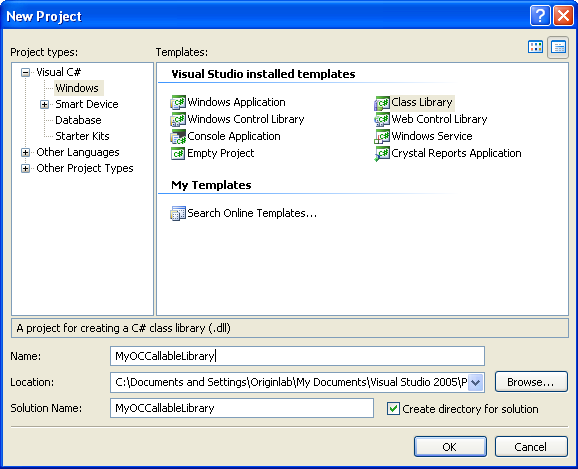Select the Visual C# project type label

pyautogui.click(x=59, y=72)
